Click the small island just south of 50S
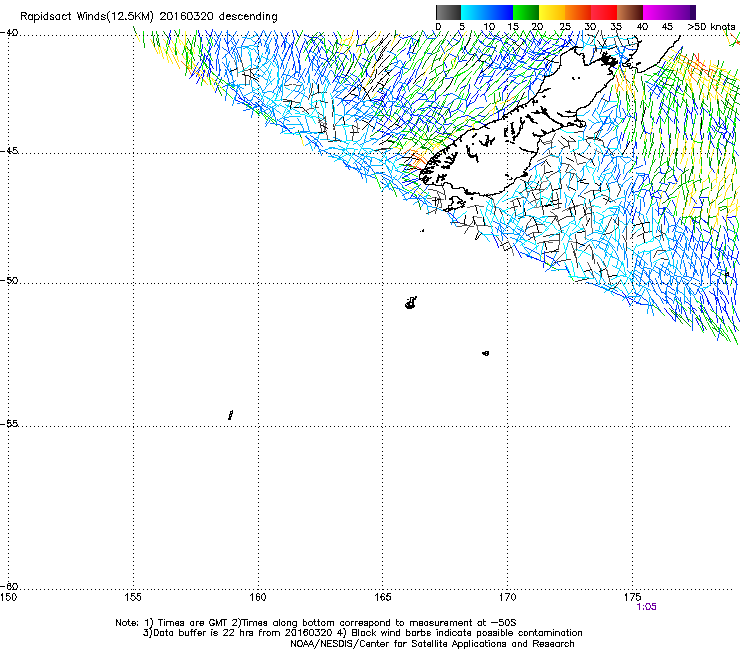This screenshot has width=740, height=650. 411,303
